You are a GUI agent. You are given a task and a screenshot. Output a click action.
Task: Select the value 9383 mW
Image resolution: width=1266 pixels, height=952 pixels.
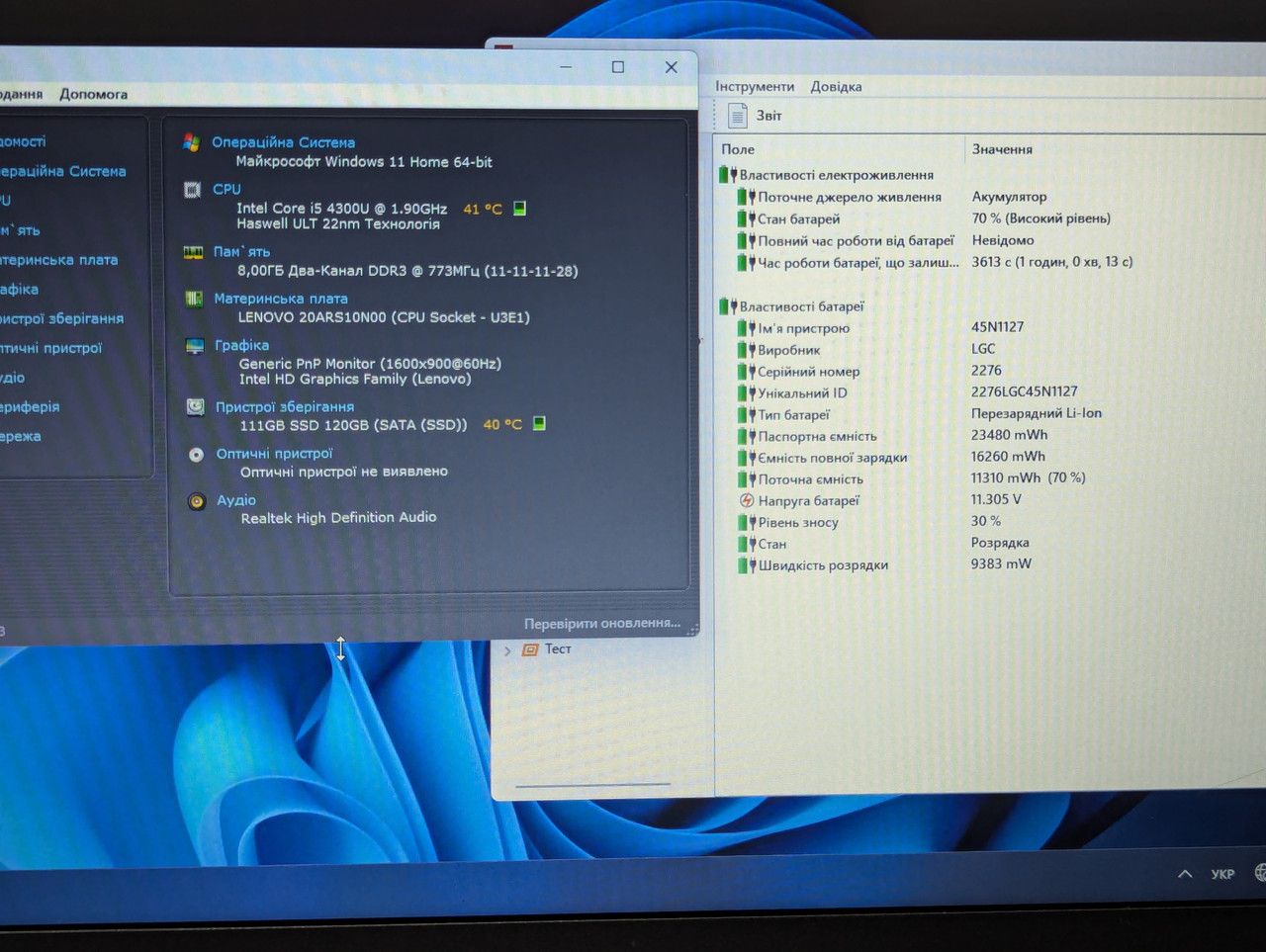(1001, 563)
